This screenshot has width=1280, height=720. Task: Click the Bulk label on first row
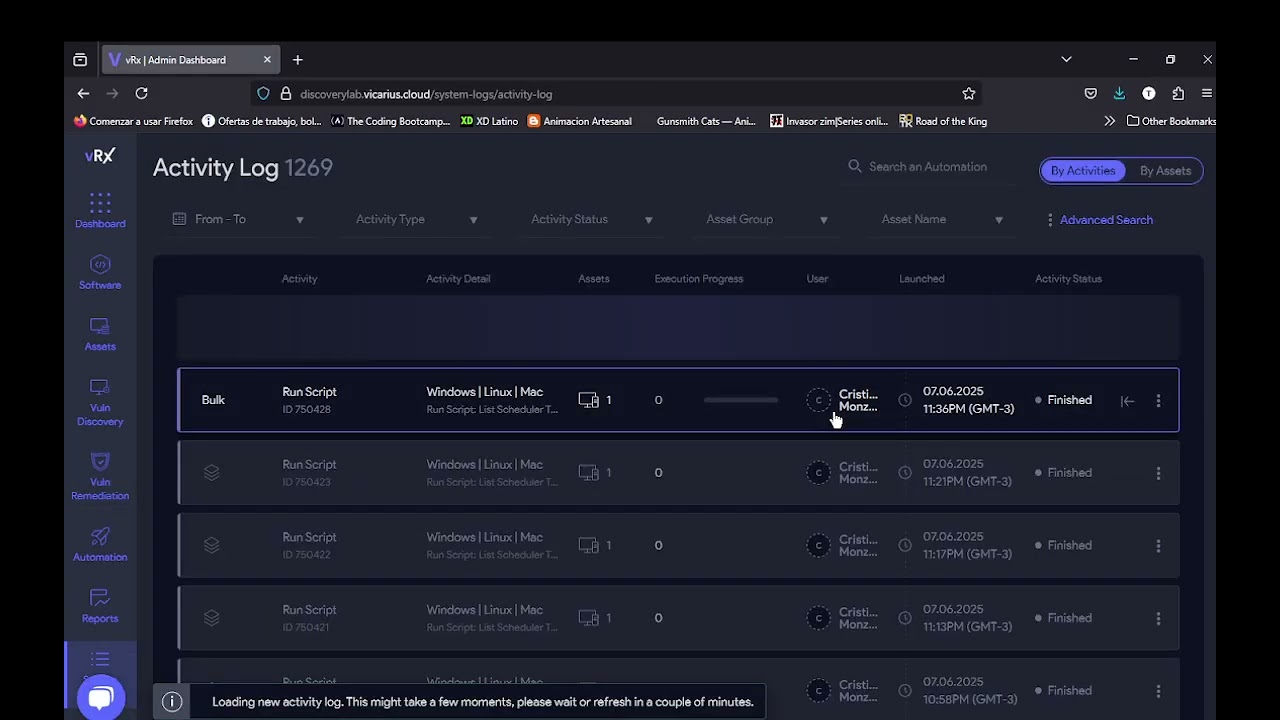213,400
